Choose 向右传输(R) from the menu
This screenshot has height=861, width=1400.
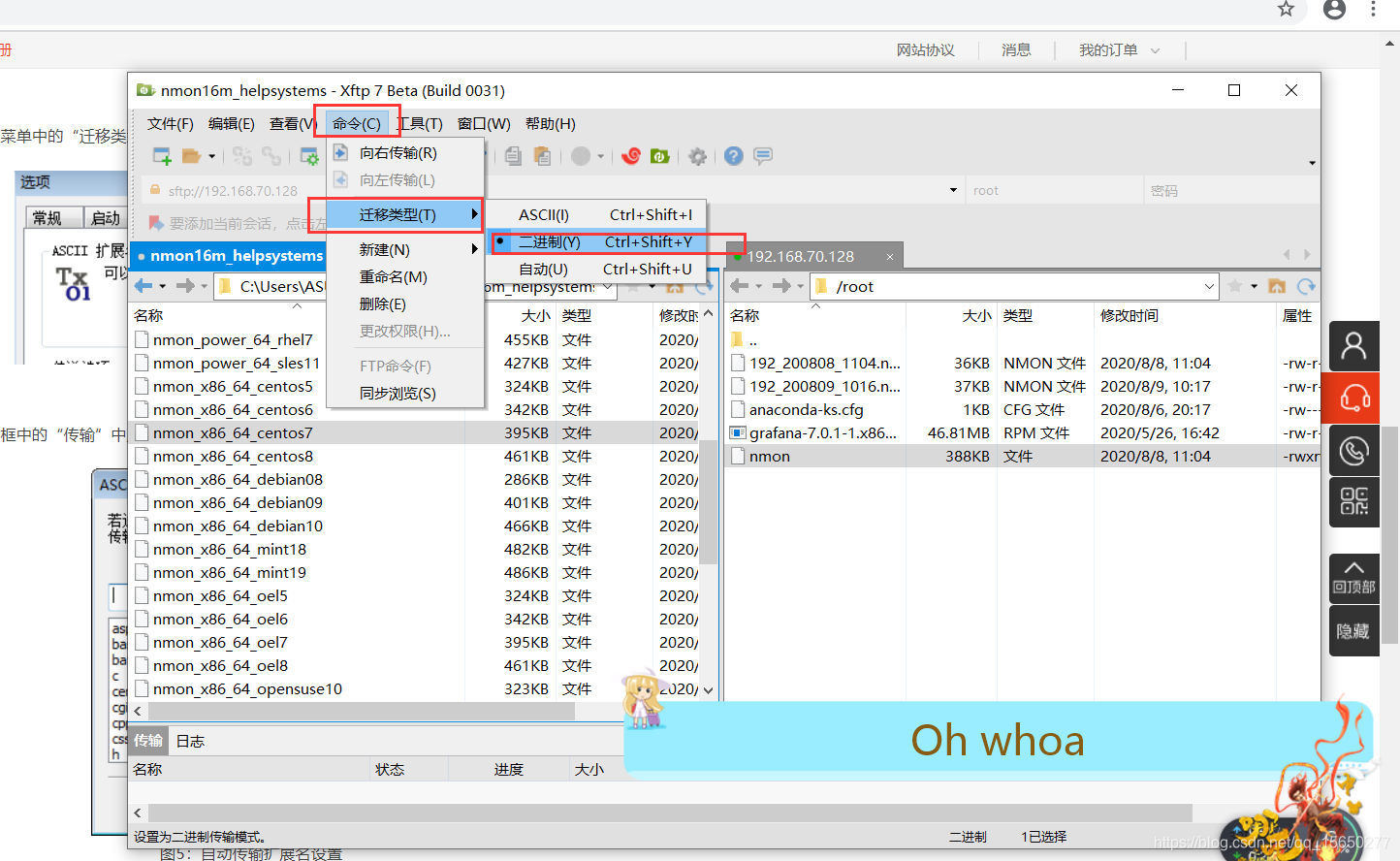[405, 152]
